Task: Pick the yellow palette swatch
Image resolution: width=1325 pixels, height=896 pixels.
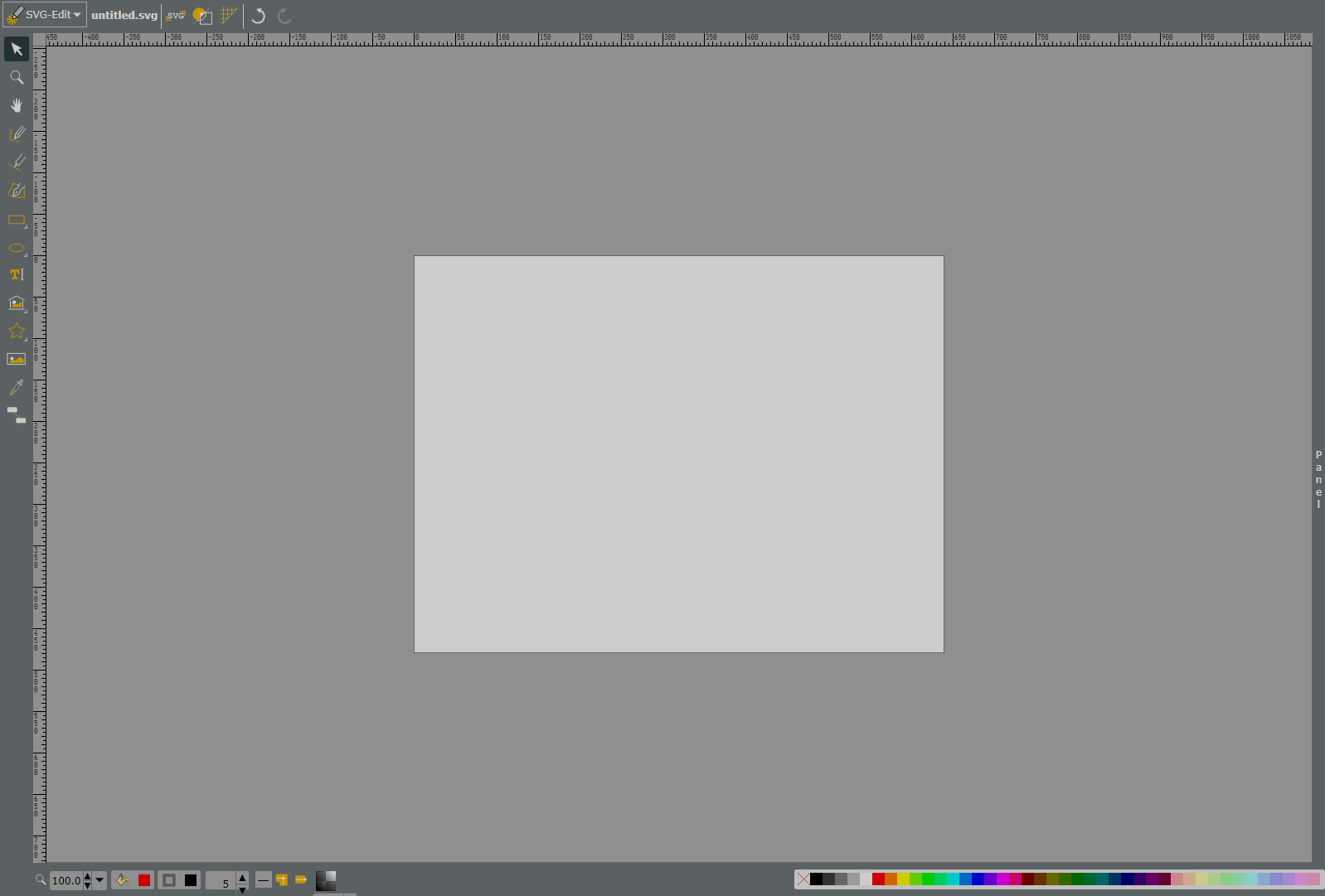Action: click(x=903, y=879)
